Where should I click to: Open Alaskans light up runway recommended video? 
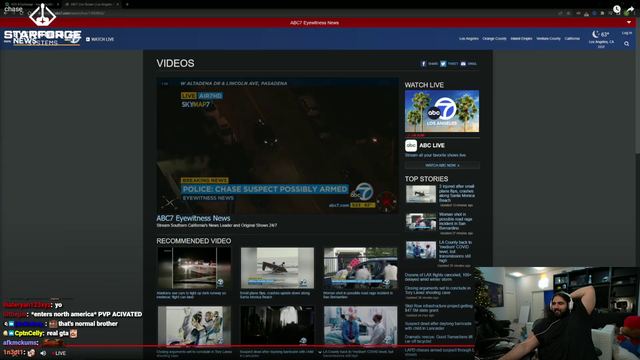click(194, 268)
